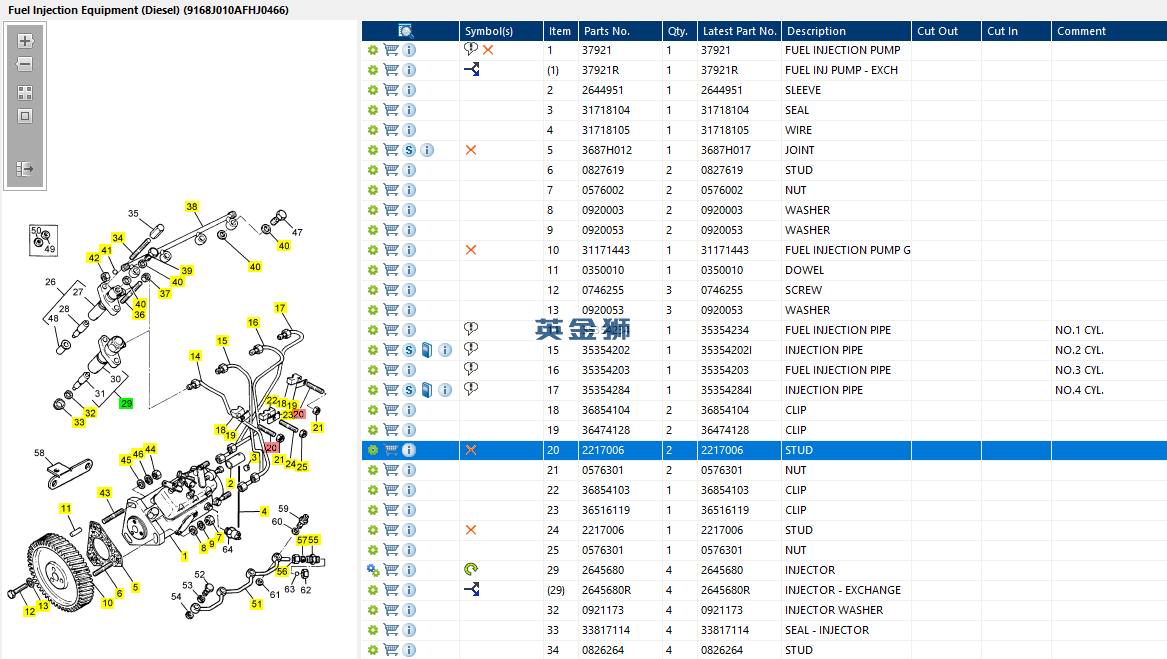Image resolution: width=1167 pixels, height=659 pixels.
Task: Click description INJECTOR - EXCHANGE
Action: tap(843, 590)
